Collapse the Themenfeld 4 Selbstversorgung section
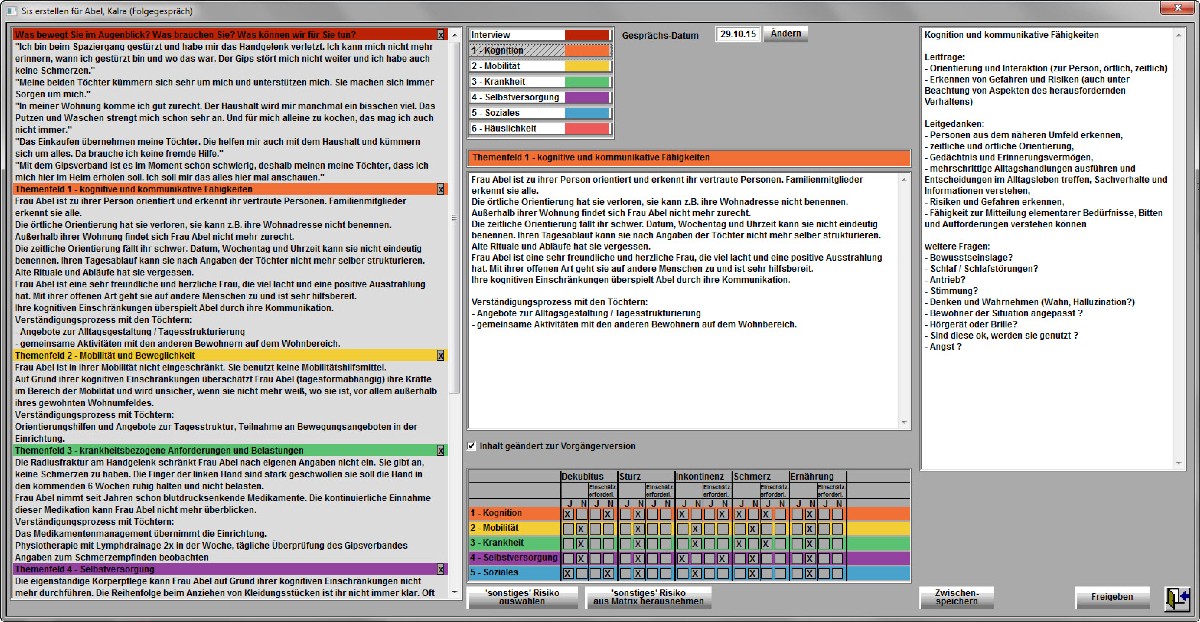Image resolution: width=1200 pixels, height=622 pixels. point(441,569)
